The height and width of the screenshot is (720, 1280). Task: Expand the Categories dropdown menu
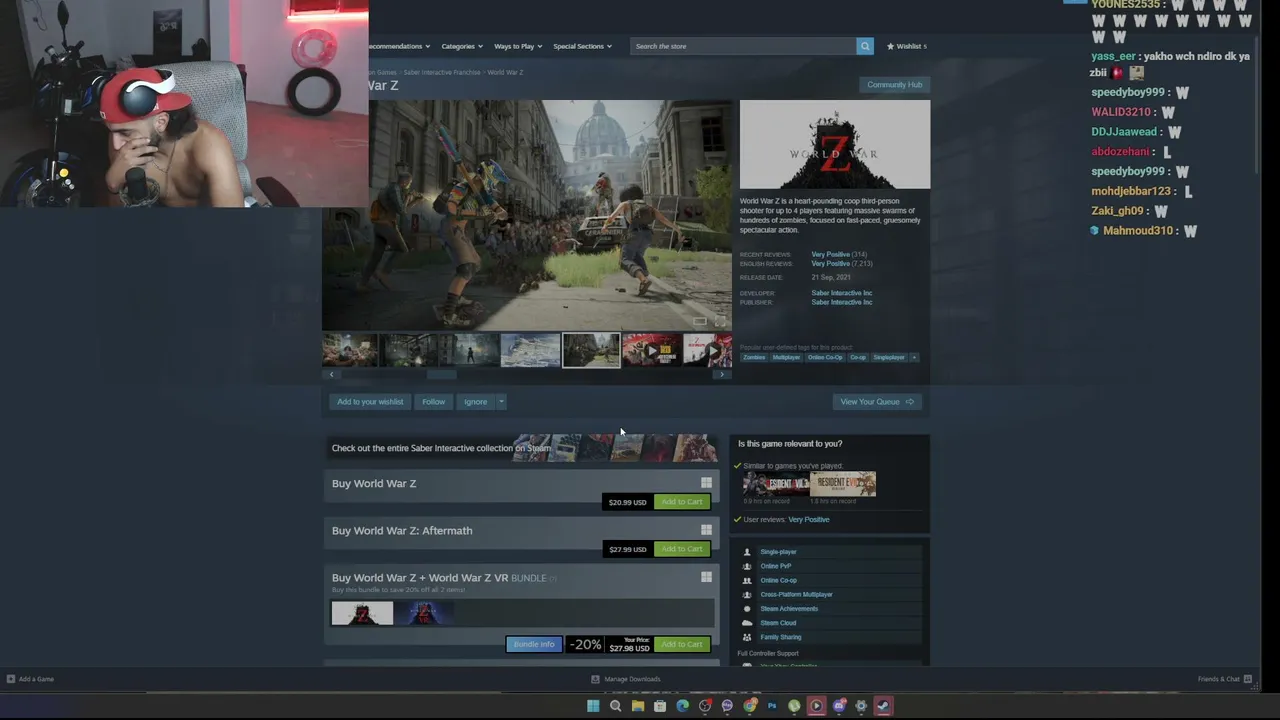coord(462,46)
